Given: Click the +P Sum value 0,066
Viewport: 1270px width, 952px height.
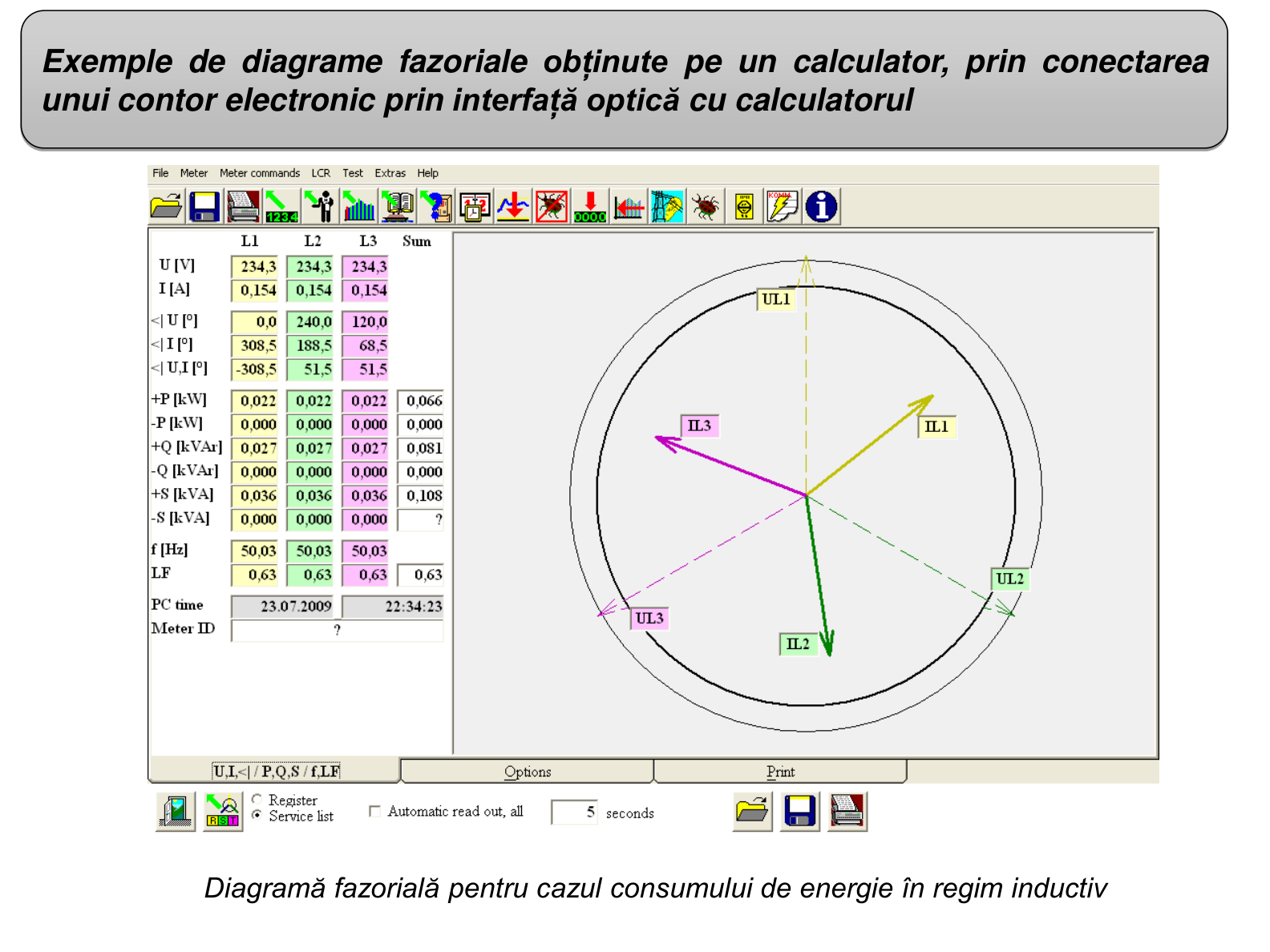Looking at the screenshot, I should coord(421,401).
